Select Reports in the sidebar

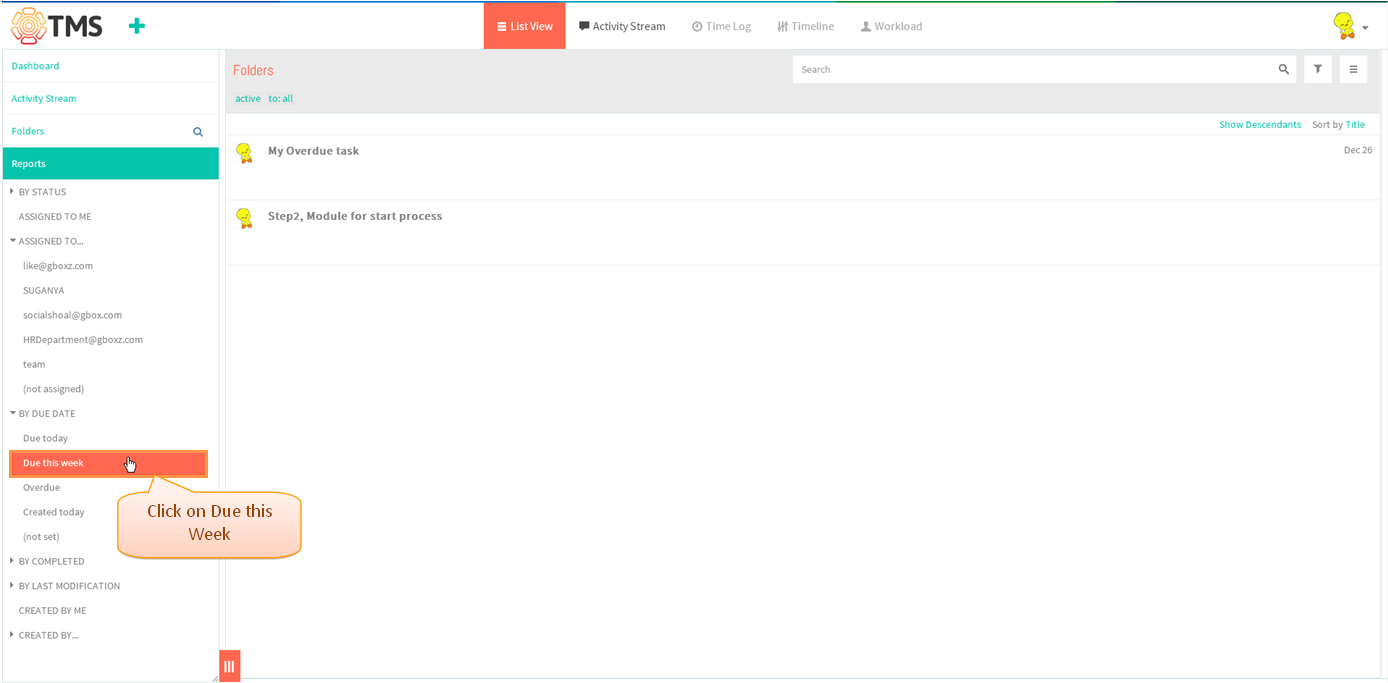click(x=110, y=164)
